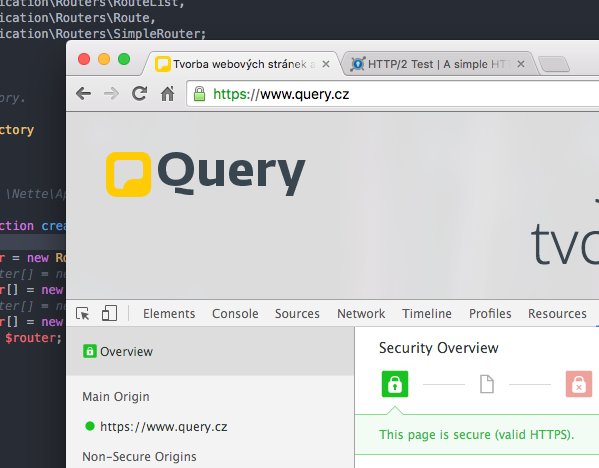Go back using the browser back arrow
This screenshot has height=468, width=599.
(83, 94)
